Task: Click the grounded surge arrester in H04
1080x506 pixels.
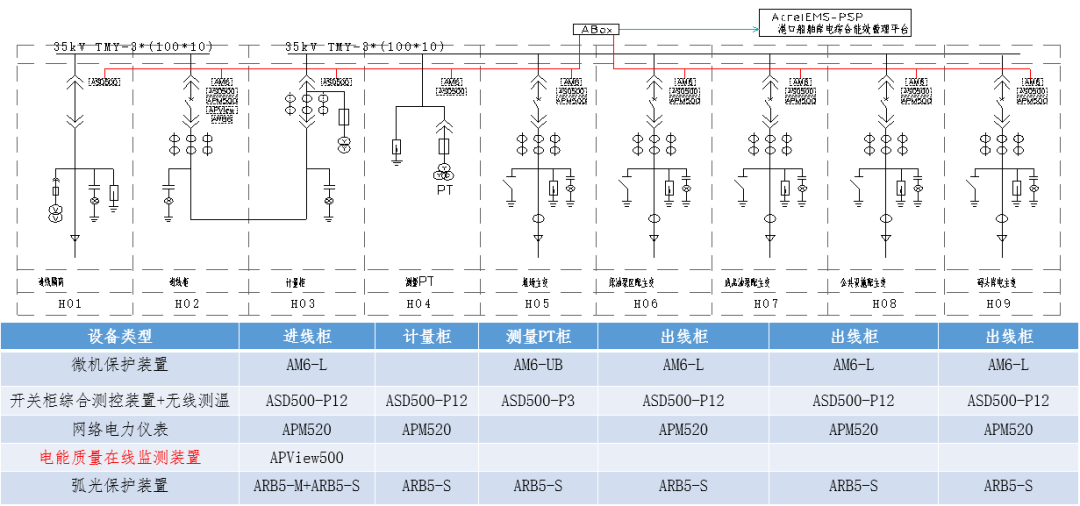Action: click(397, 154)
